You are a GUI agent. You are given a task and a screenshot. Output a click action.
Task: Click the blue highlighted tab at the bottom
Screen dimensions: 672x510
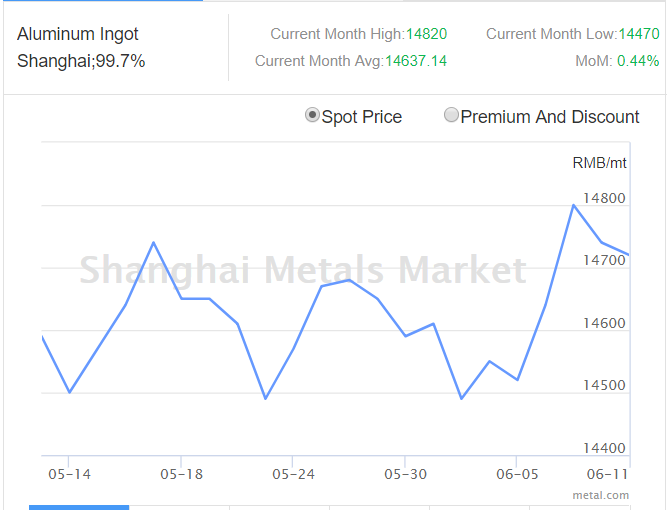(x=79, y=507)
